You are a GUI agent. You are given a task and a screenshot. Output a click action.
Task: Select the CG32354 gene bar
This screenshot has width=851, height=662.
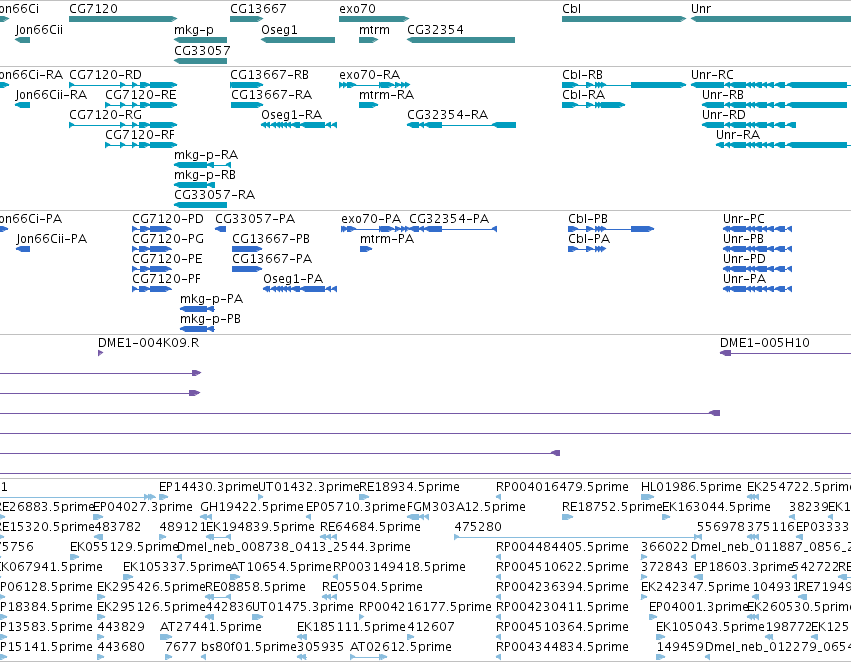point(461,40)
